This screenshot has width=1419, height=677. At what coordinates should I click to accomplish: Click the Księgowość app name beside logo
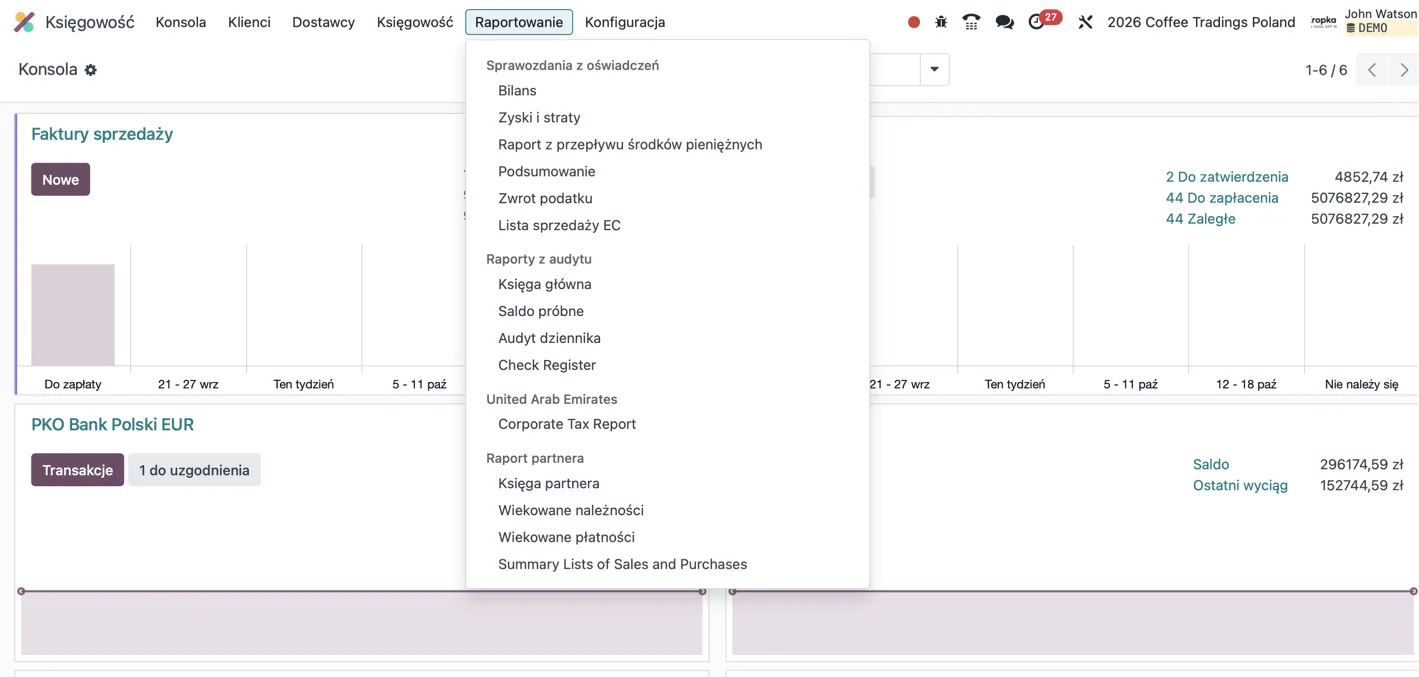point(90,22)
